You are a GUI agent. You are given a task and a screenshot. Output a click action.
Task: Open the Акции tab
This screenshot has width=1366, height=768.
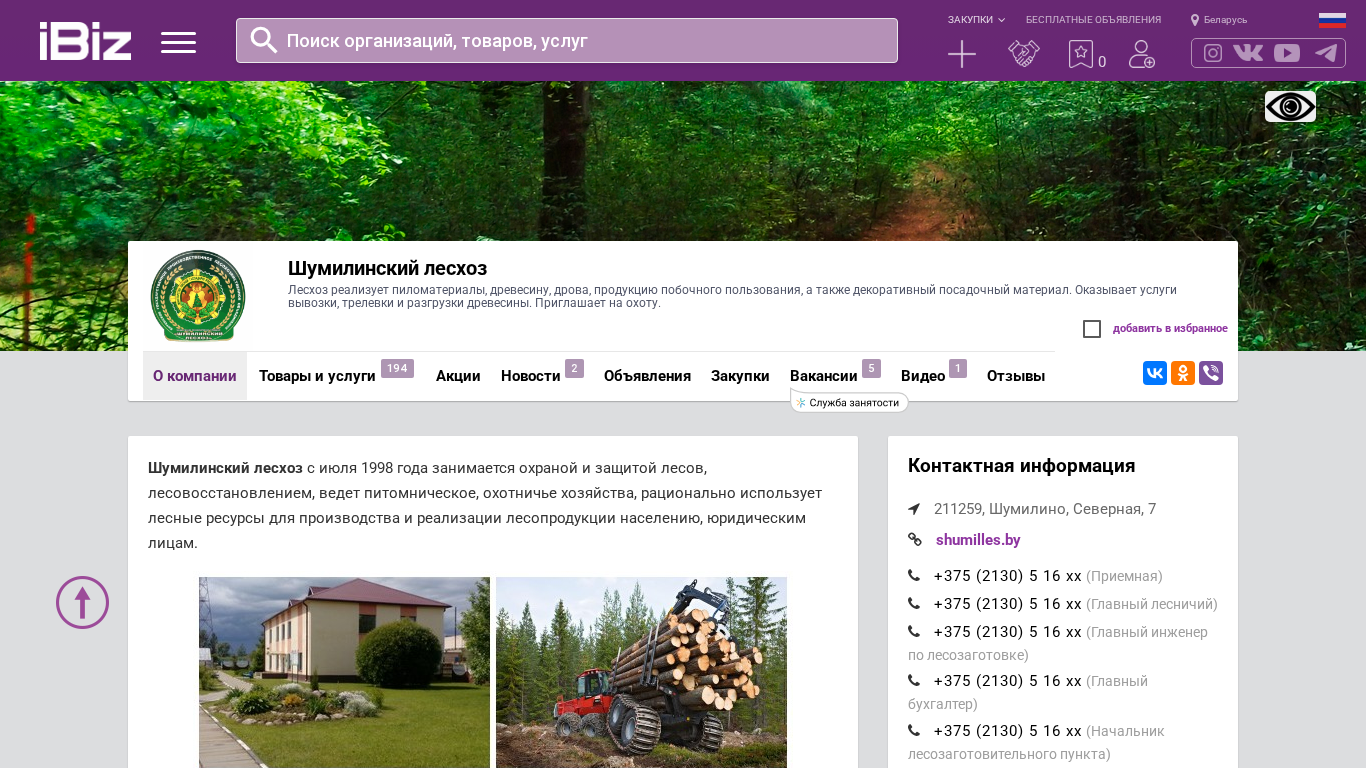[458, 376]
